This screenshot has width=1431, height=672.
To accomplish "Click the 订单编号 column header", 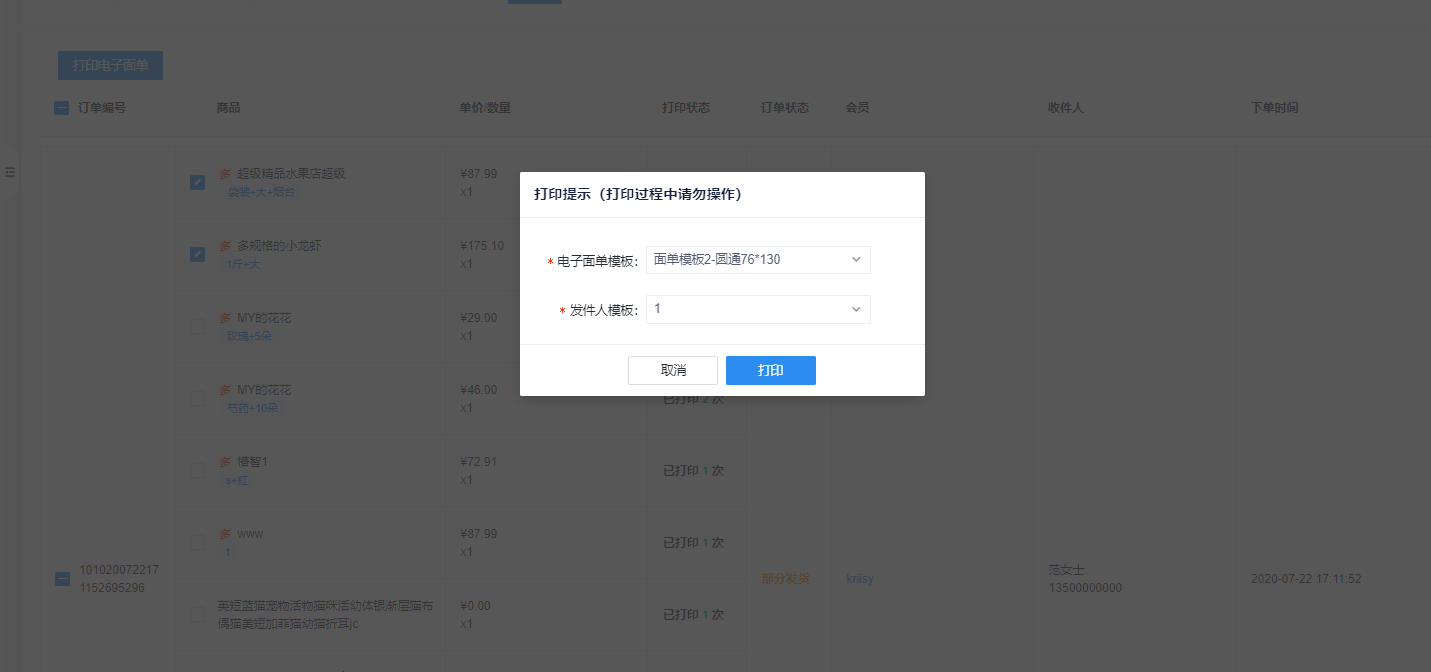I will coord(102,108).
